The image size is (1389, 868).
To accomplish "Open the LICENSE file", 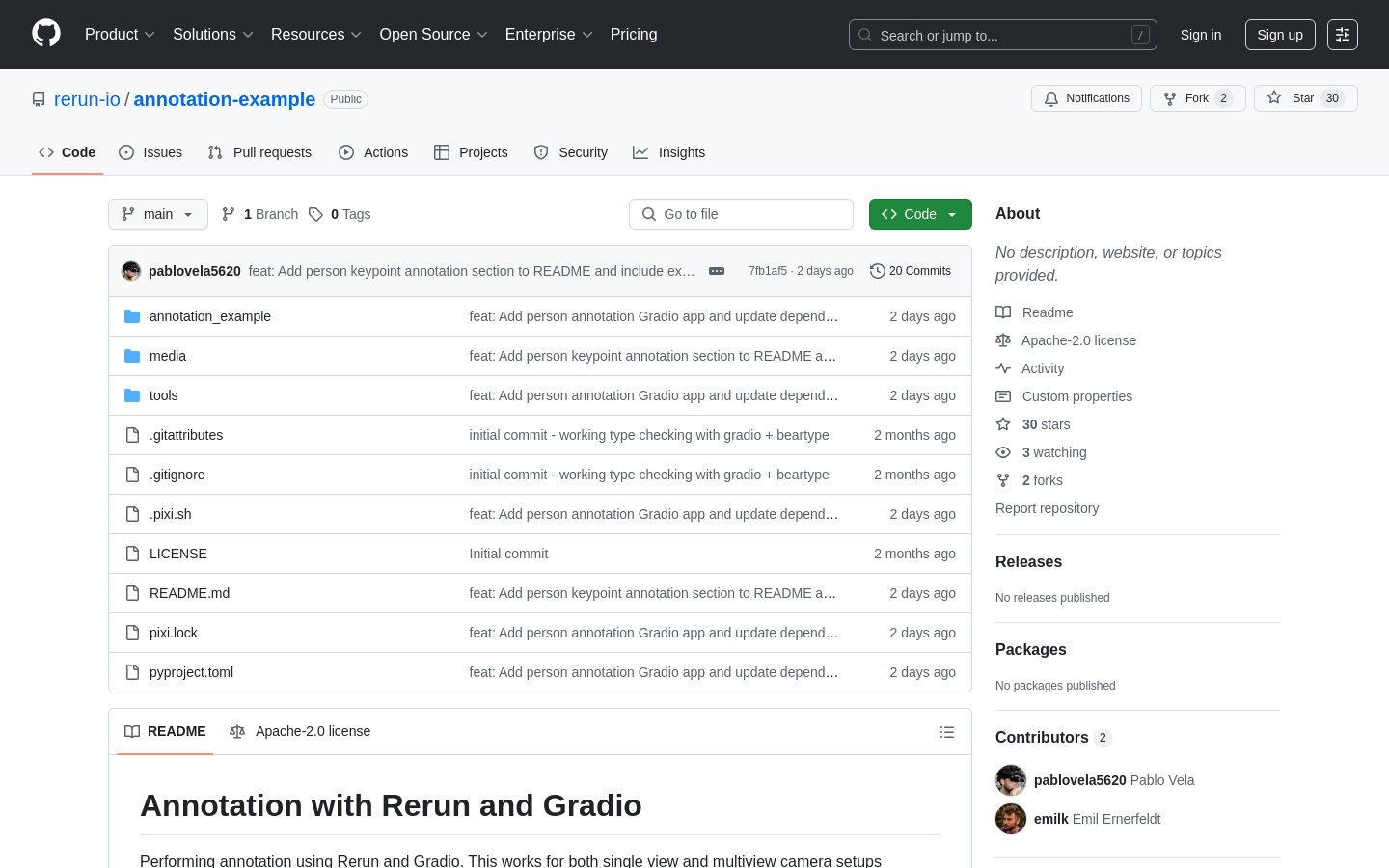I will tap(178, 554).
